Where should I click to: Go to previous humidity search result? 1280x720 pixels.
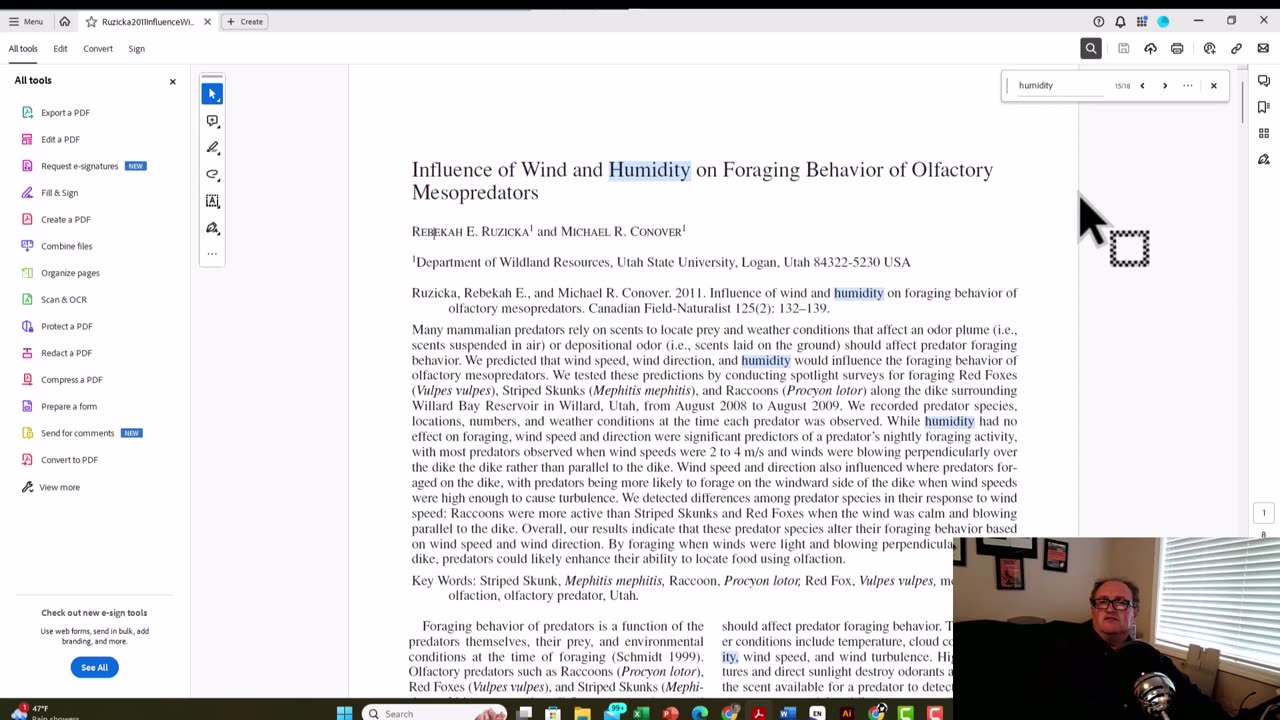(1142, 85)
